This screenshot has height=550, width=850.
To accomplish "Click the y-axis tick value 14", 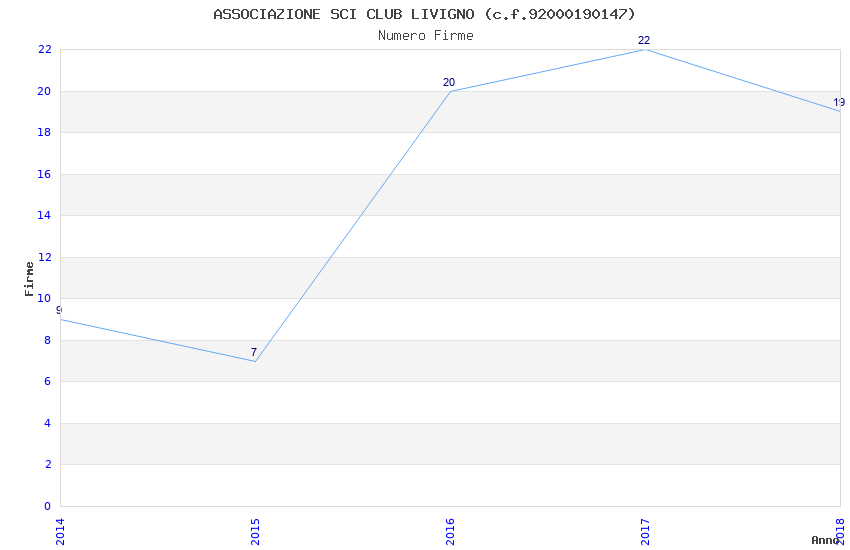I will click(44, 215).
